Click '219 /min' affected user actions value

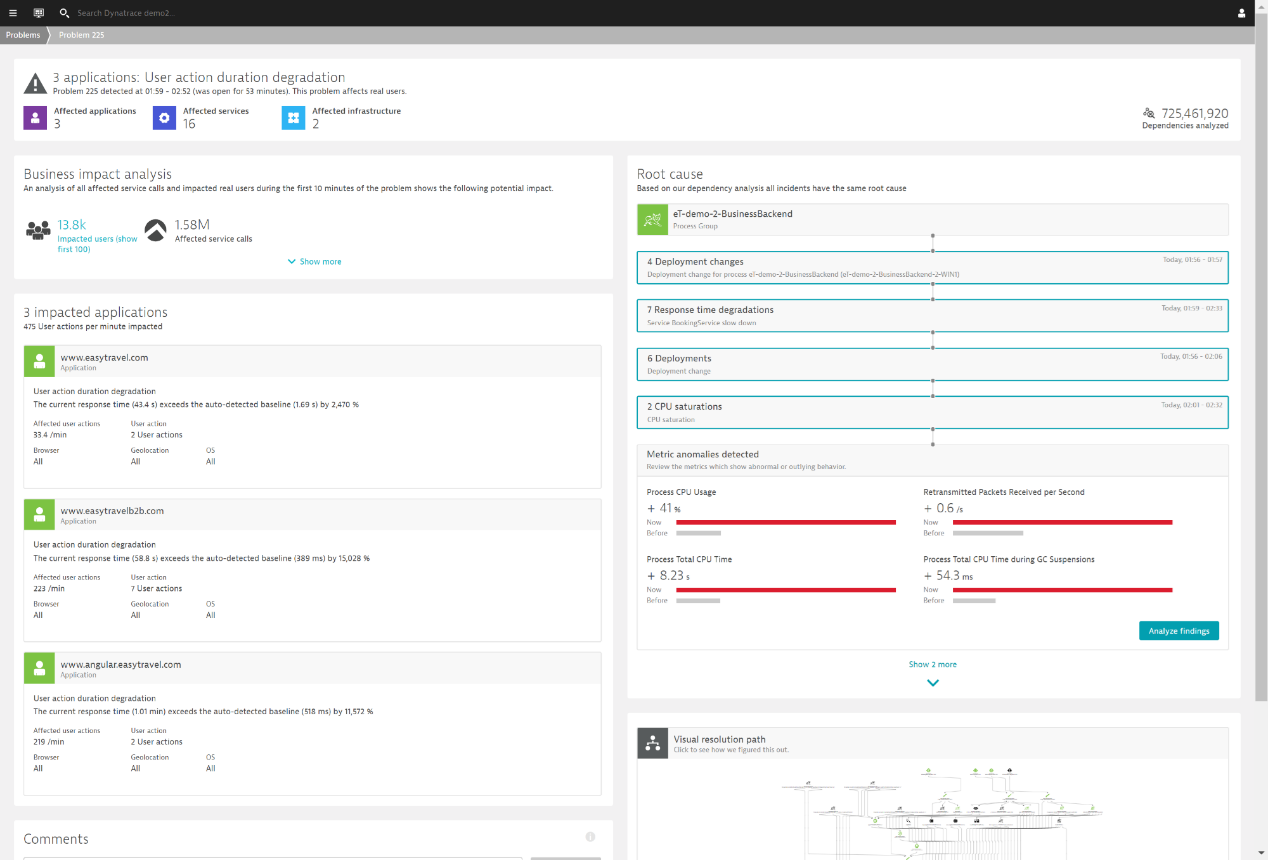click(x=49, y=742)
